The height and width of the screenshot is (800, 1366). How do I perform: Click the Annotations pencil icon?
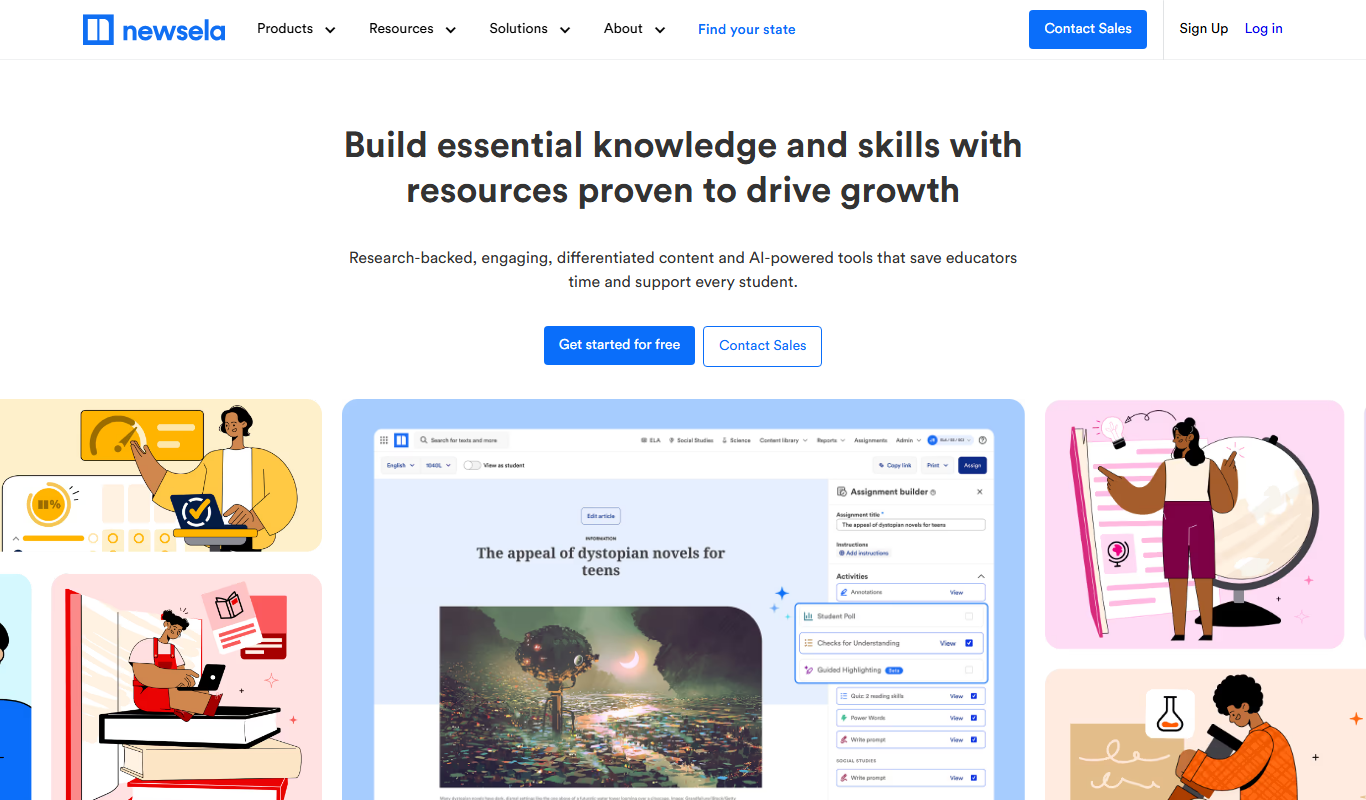click(x=844, y=592)
